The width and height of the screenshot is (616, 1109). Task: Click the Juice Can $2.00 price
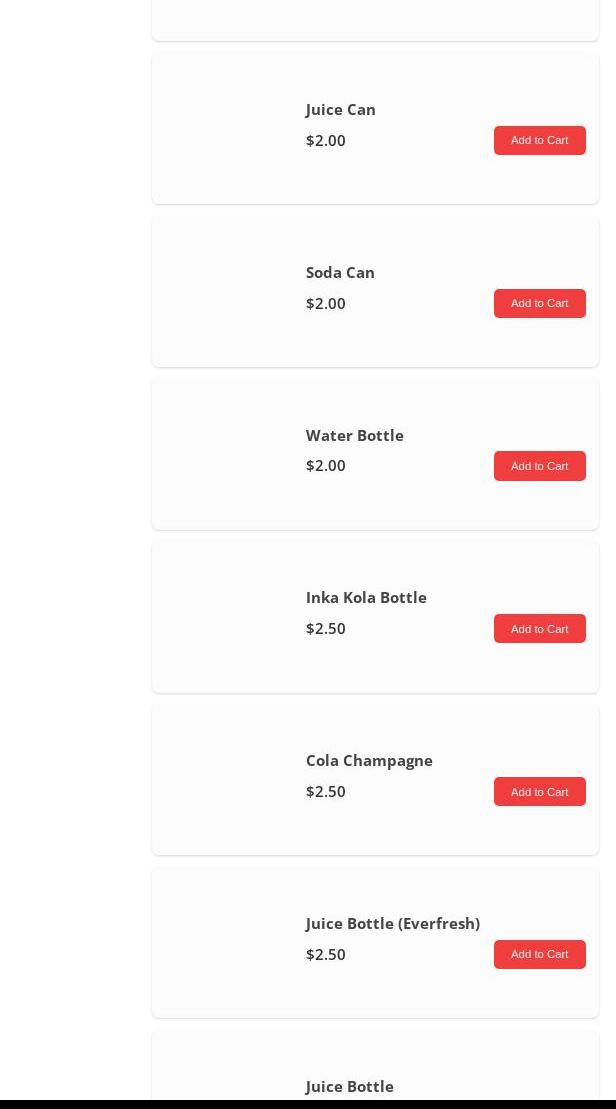click(325, 140)
